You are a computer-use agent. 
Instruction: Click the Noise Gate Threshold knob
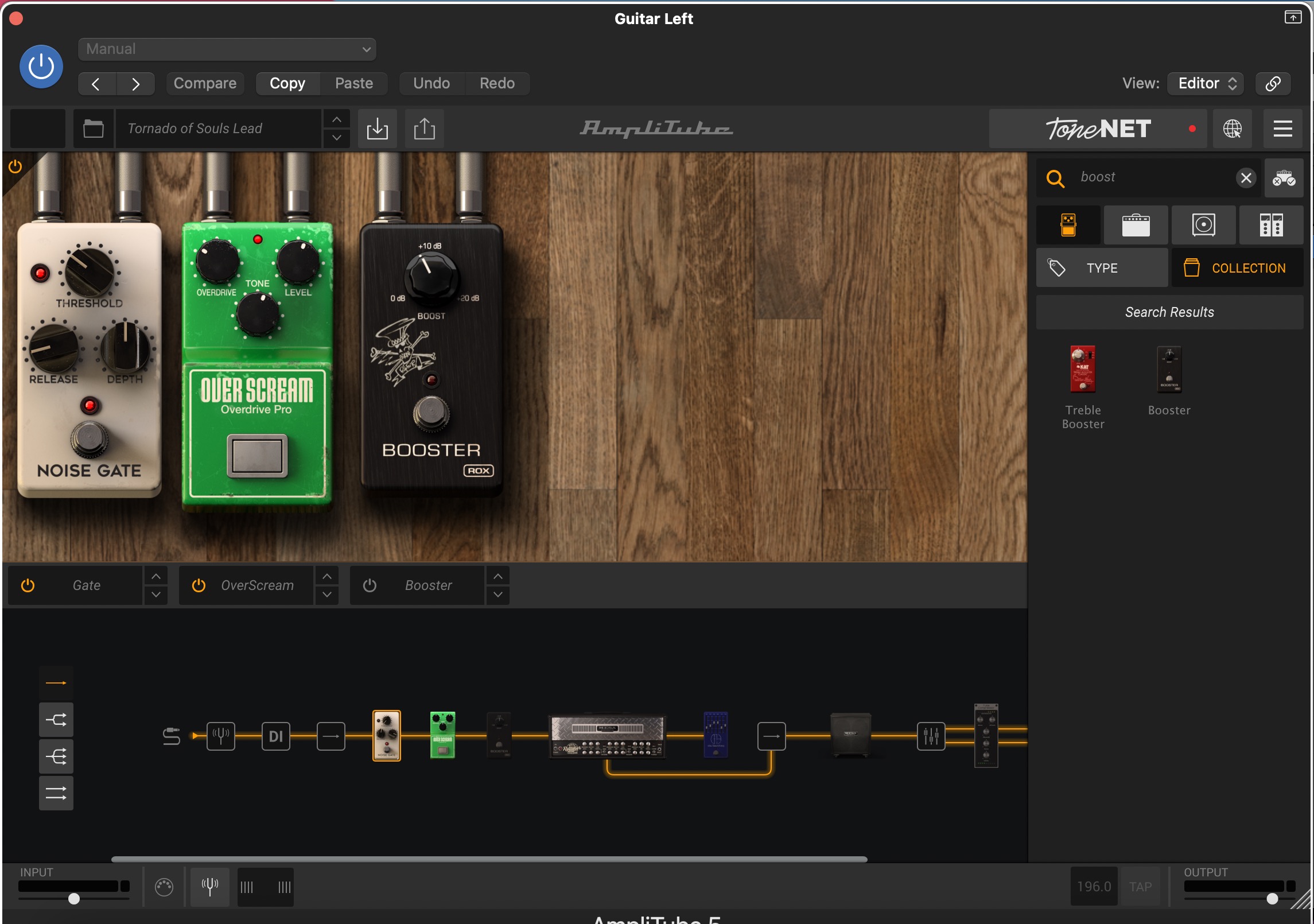click(89, 271)
